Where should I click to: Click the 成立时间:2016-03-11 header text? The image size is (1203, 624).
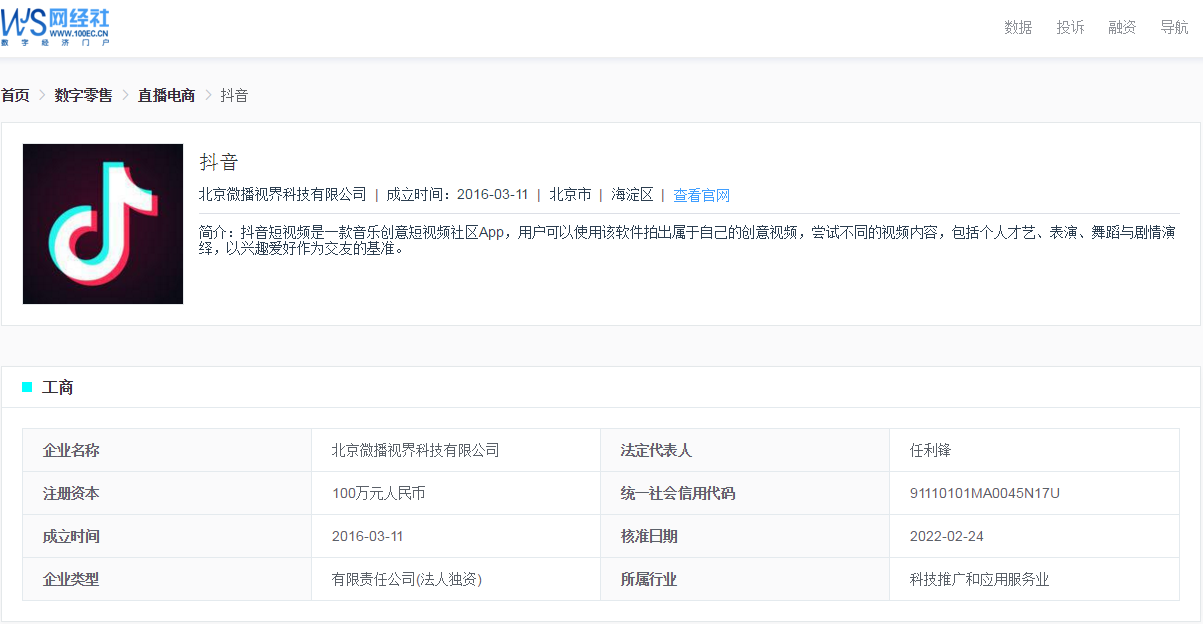click(x=457, y=194)
